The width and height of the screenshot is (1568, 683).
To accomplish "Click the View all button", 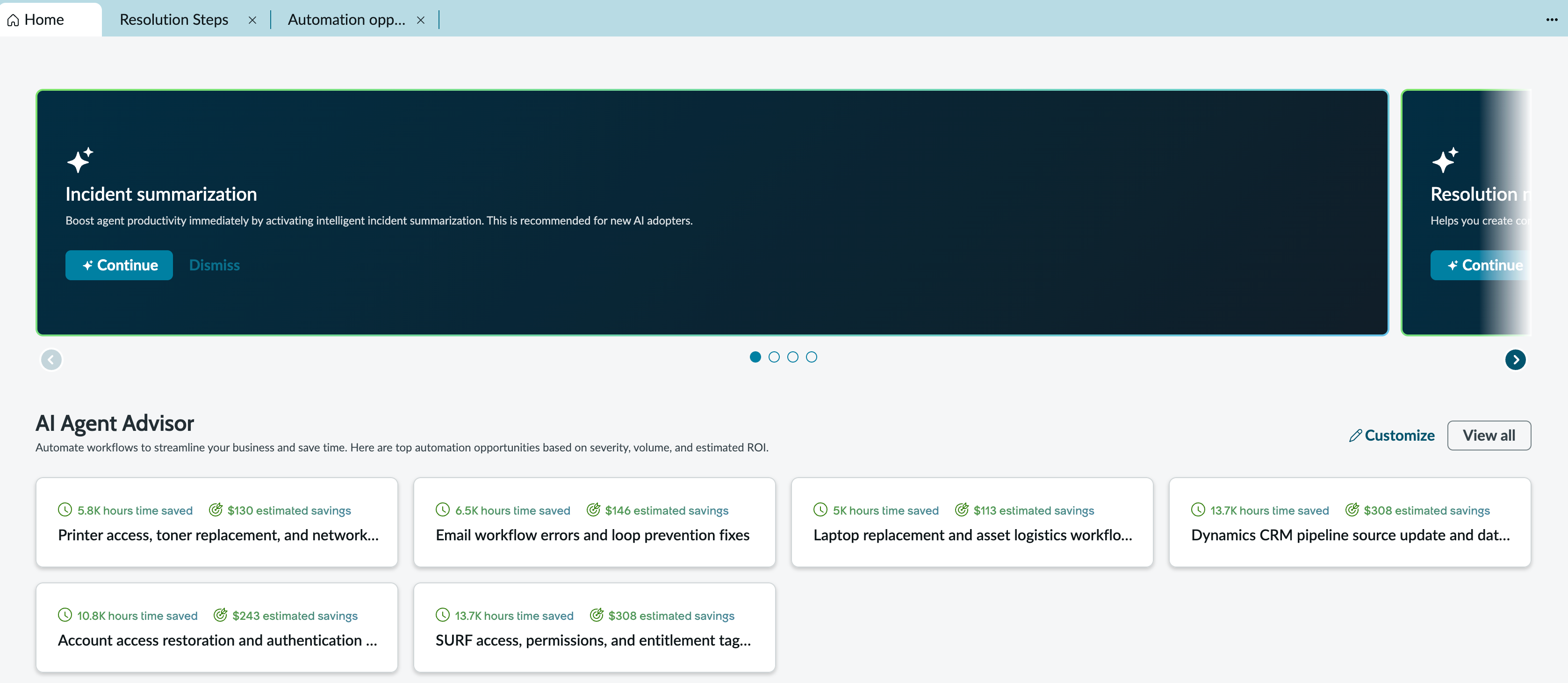I will (x=1489, y=435).
